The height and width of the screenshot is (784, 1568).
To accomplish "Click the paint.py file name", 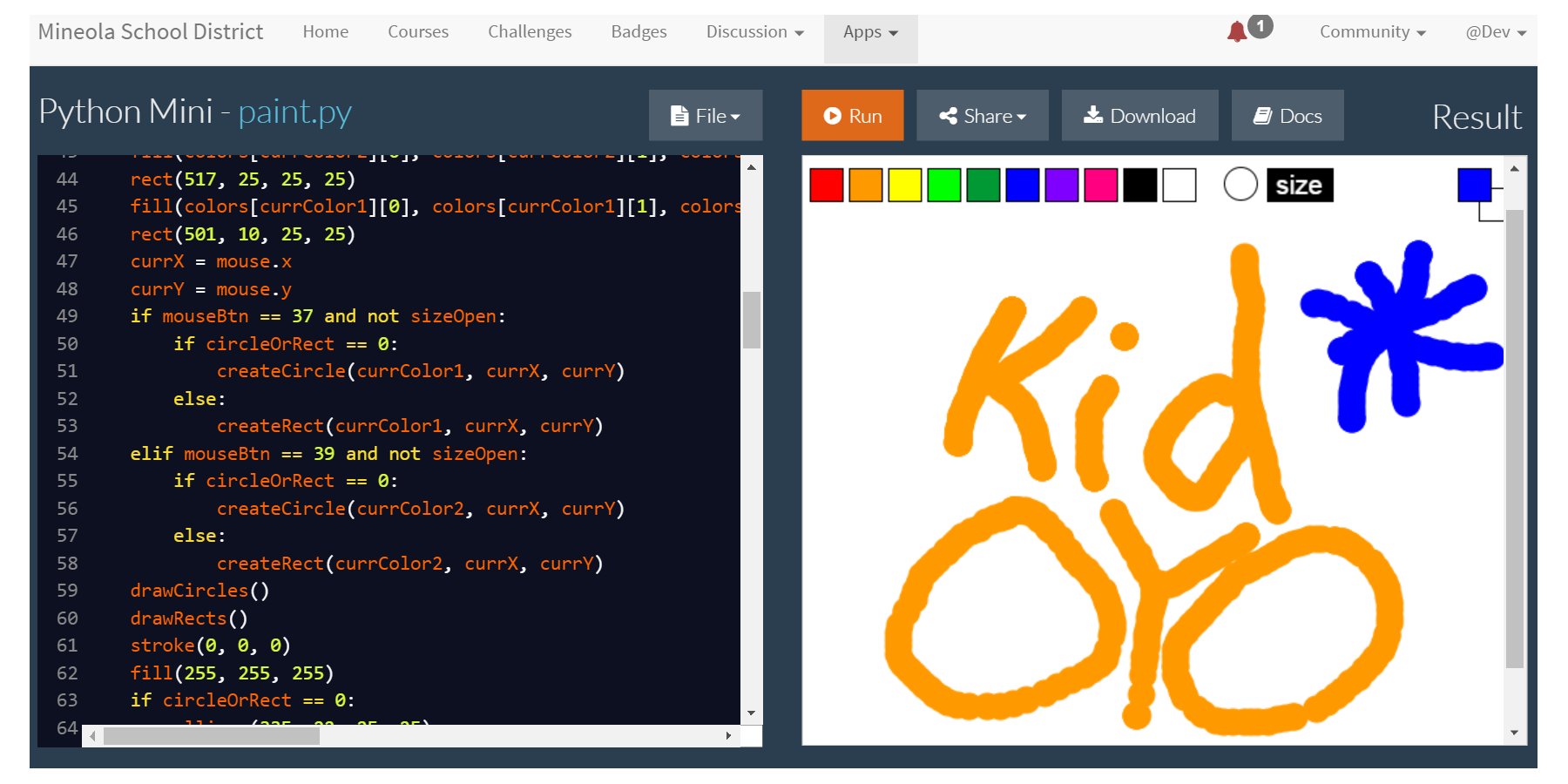I will 294,112.
